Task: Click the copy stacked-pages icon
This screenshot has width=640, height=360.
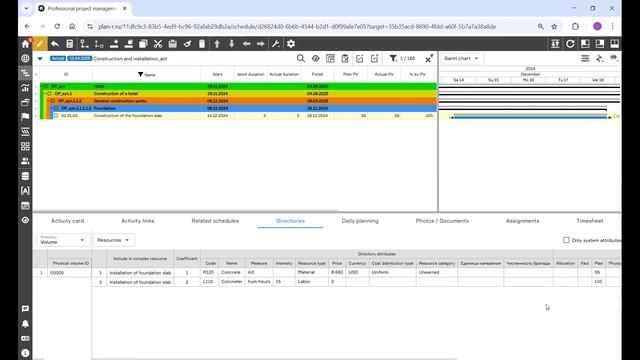Action: click(x=143, y=44)
